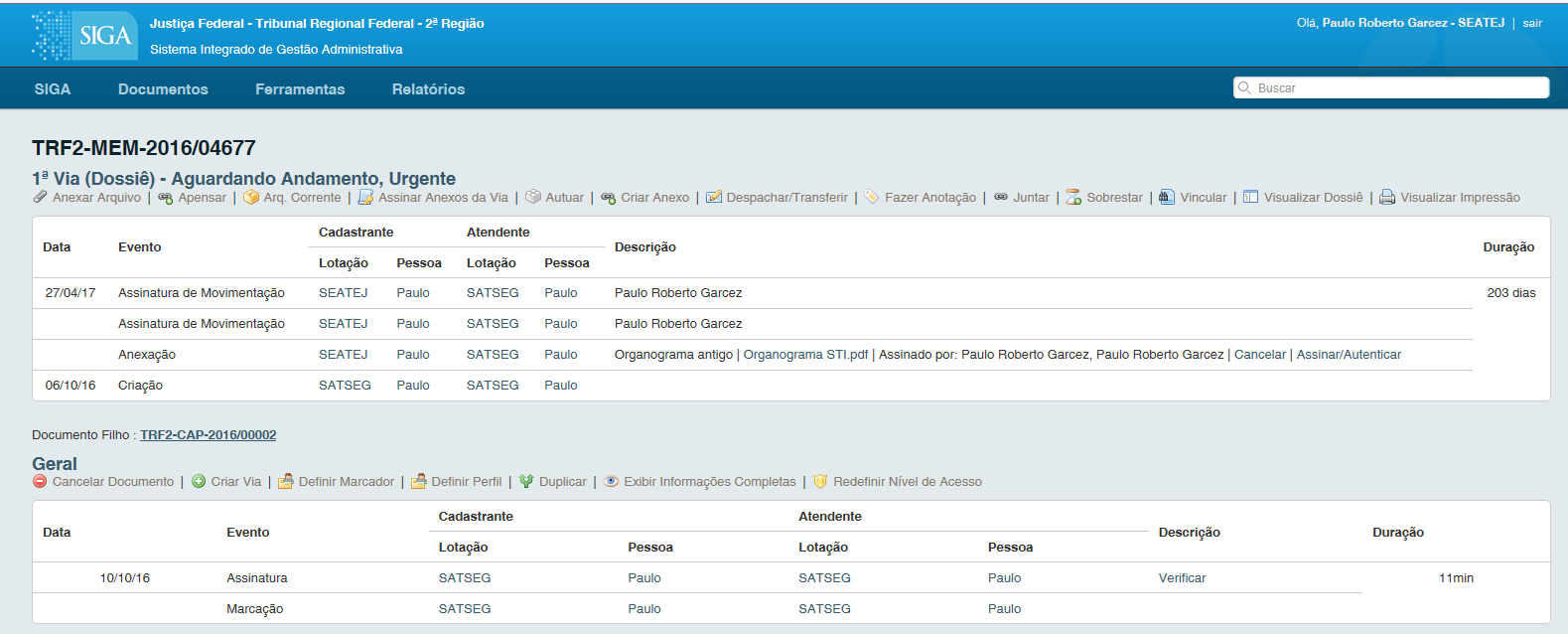The width and height of the screenshot is (1568, 634).
Task: Click the Visualizar Impressão printer icon
Action: (x=1387, y=197)
